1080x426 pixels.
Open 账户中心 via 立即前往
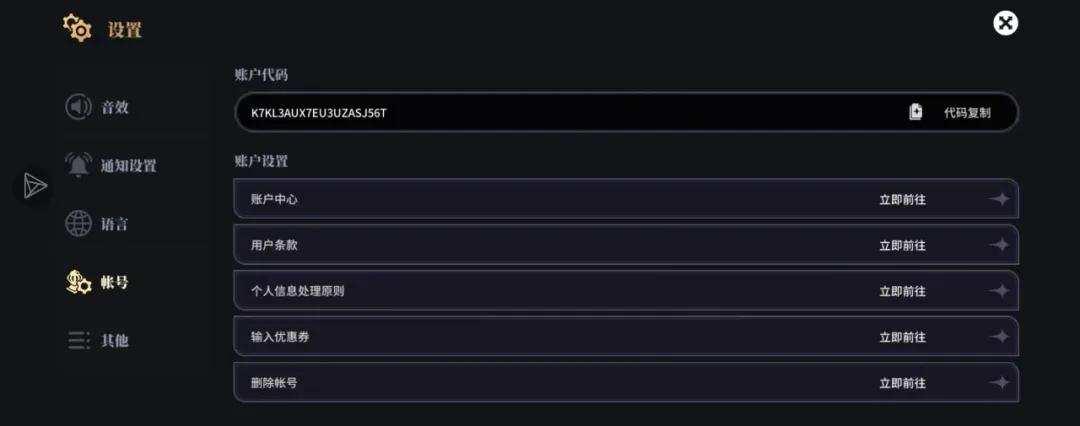(x=902, y=199)
